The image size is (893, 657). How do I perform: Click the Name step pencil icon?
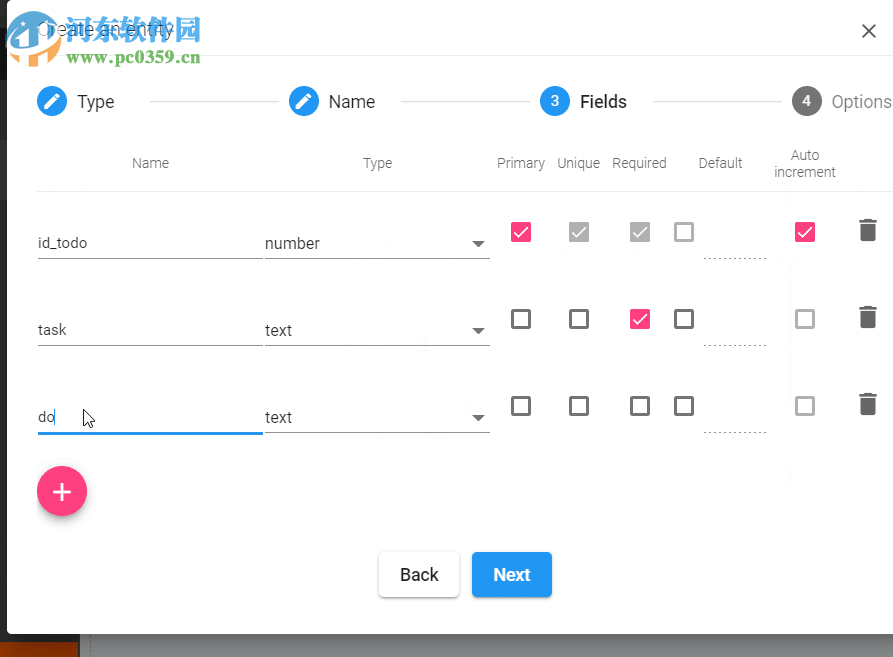(x=304, y=101)
